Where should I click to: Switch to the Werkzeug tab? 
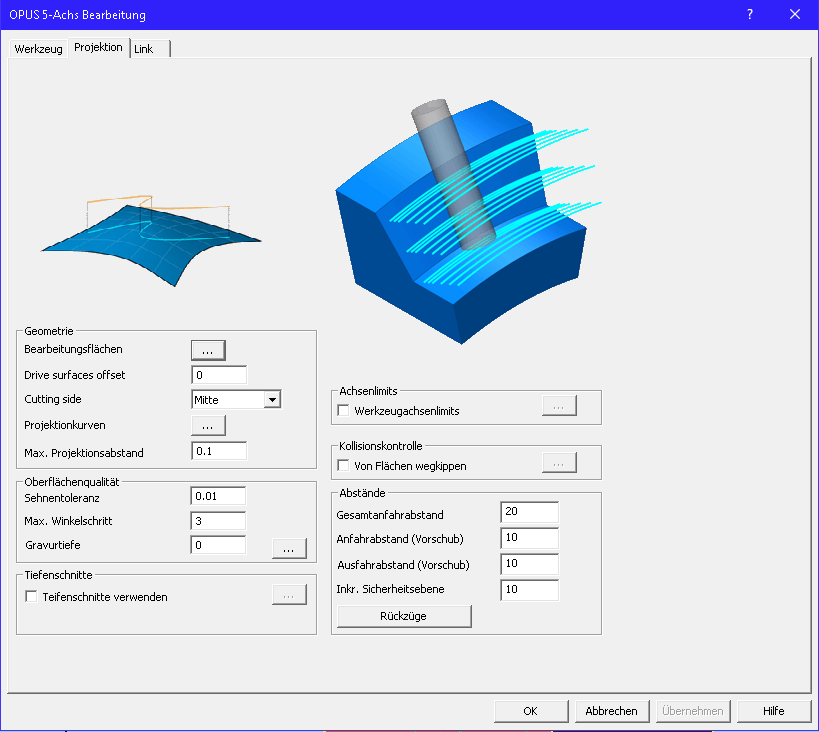click(39, 49)
